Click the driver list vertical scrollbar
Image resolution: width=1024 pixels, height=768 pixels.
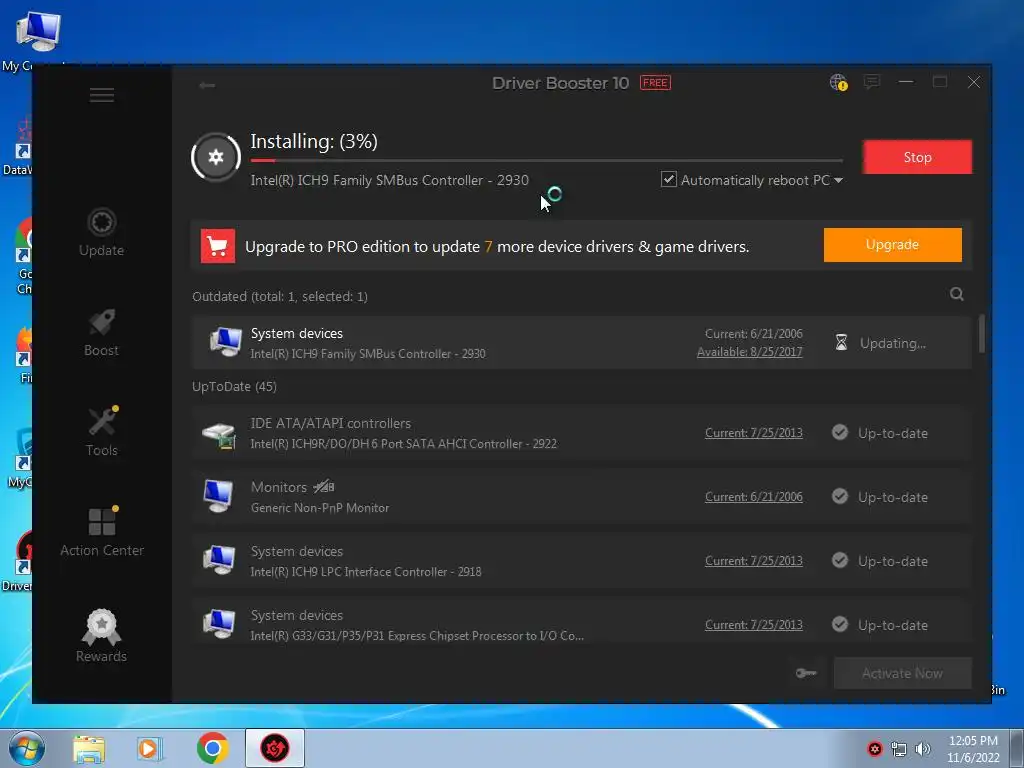[x=982, y=334]
